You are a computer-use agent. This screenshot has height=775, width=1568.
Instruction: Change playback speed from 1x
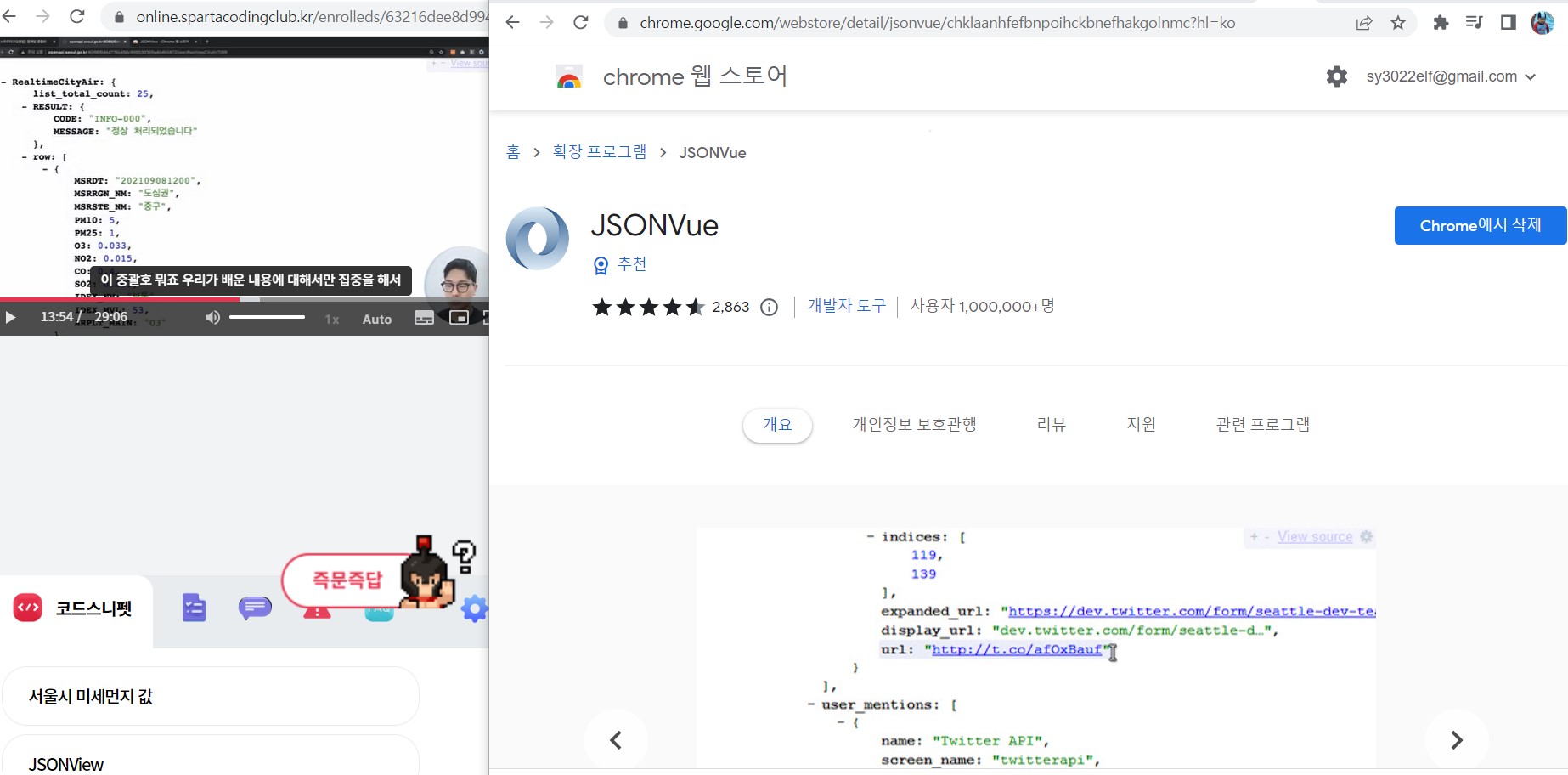pyautogui.click(x=332, y=320)
